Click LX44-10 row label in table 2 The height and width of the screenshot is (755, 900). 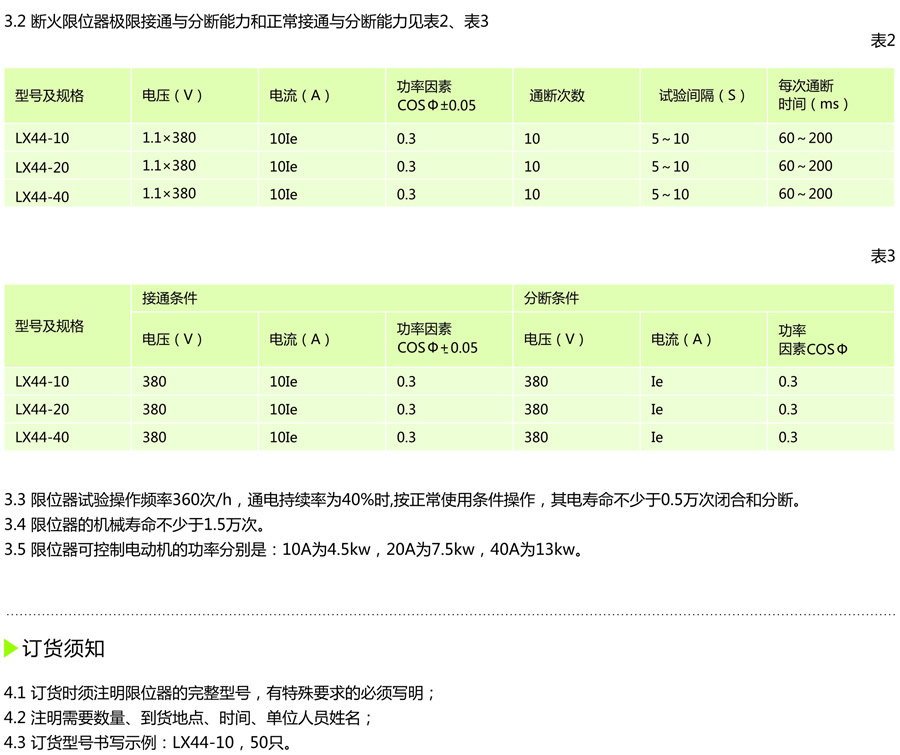[x=42, y=139]
